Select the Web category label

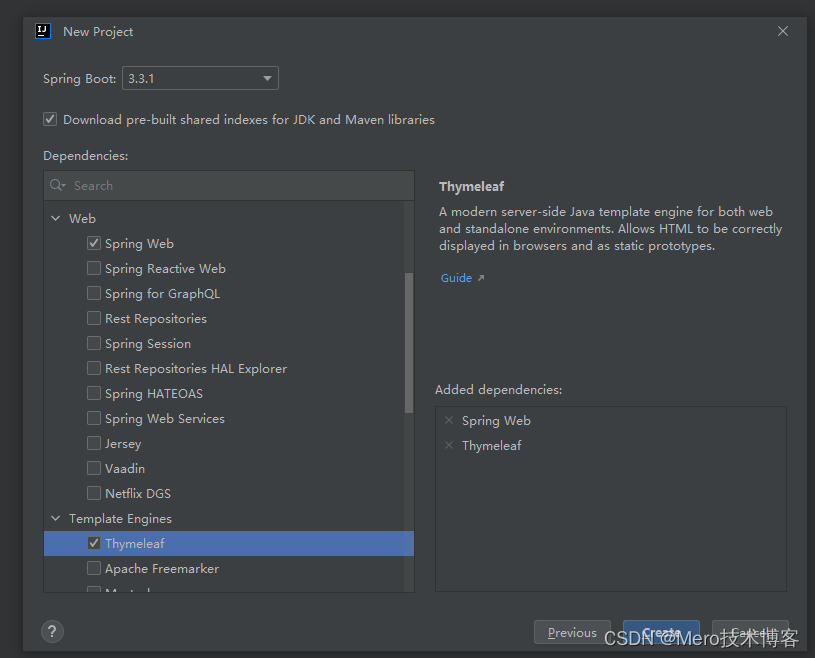pyautogui.click(x=82, y=218)
